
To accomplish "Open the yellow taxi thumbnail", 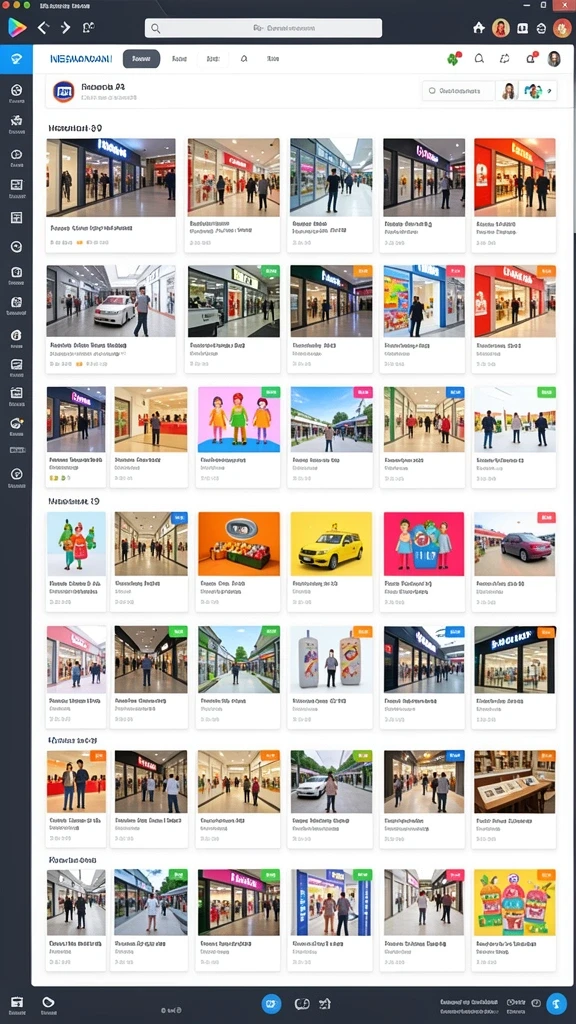I will (331, 543).
